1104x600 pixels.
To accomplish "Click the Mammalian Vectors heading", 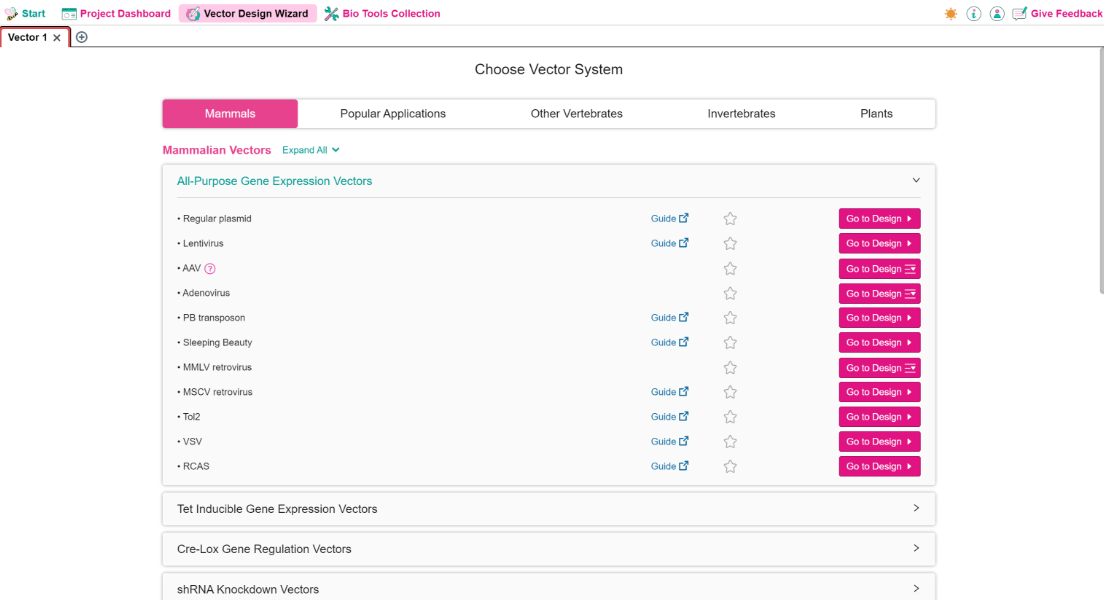I will 217,150.
